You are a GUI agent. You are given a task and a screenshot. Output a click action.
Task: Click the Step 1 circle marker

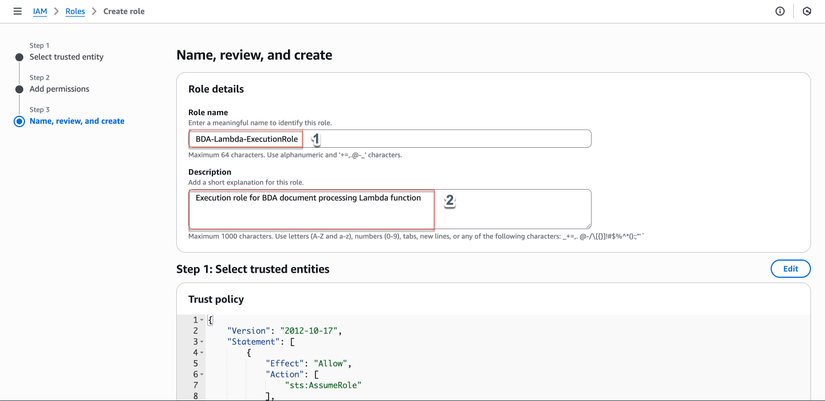coord(19,57)
